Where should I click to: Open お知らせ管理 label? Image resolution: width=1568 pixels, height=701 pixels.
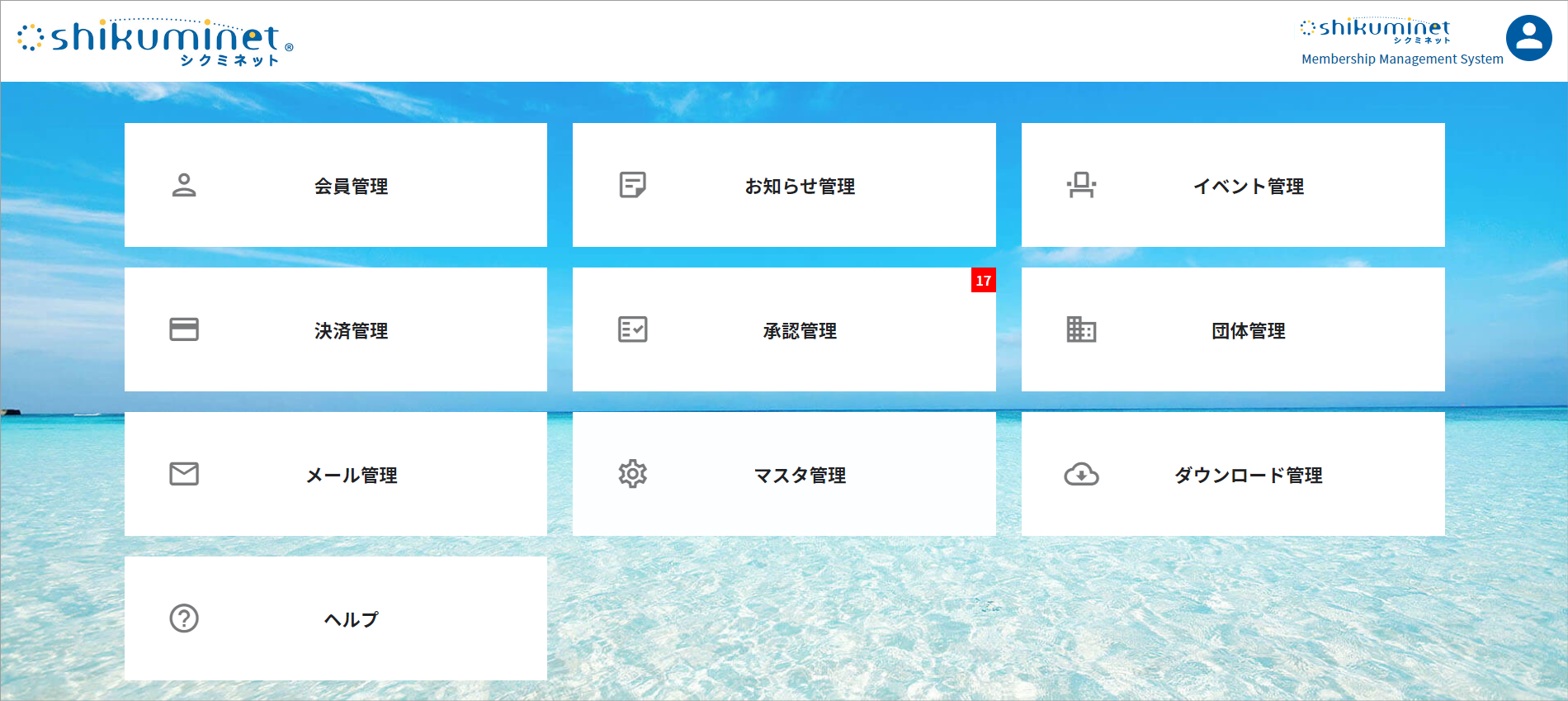click(x=800, y=187)
